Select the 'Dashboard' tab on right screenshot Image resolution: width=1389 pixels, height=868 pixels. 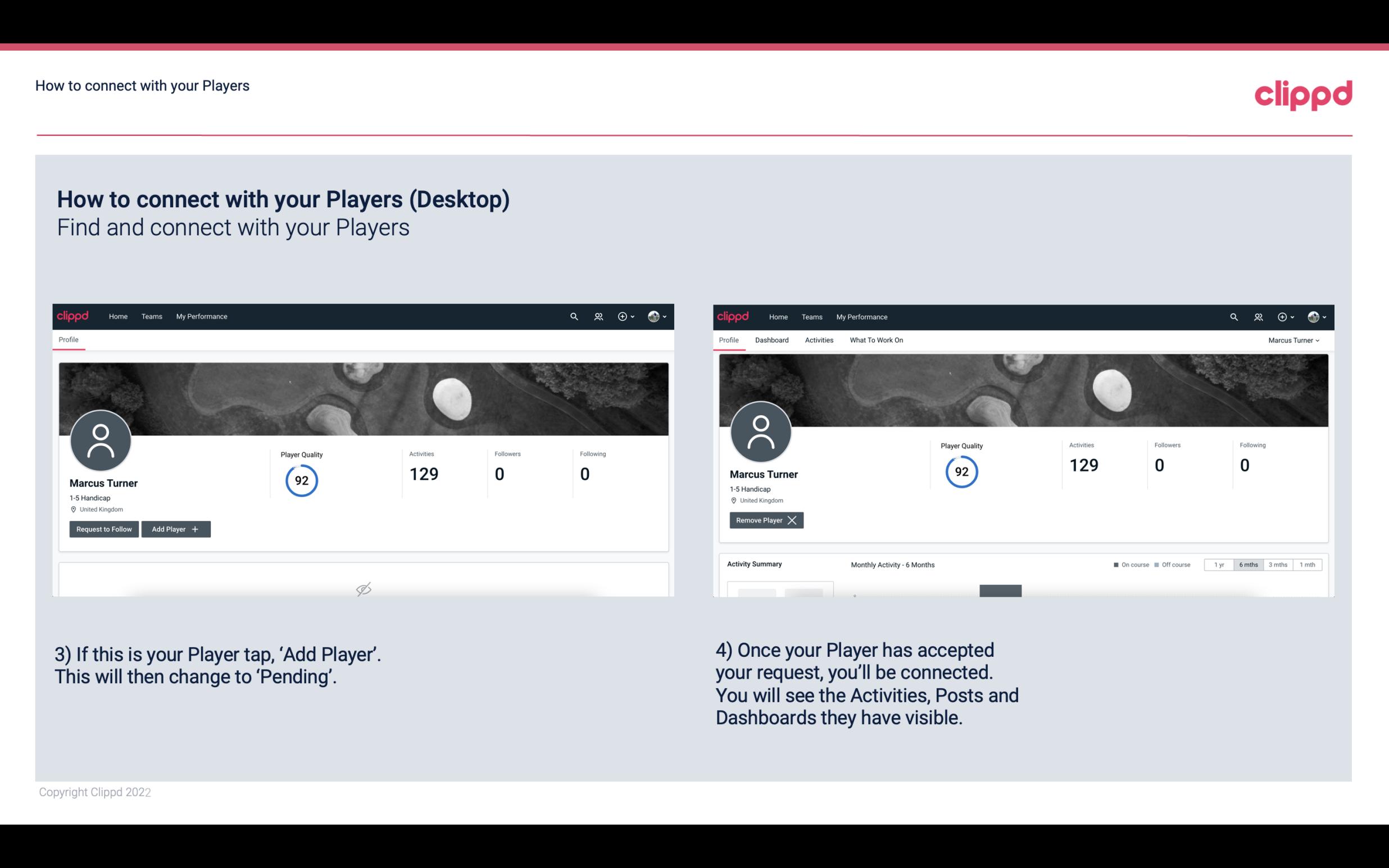coord(770,340)
